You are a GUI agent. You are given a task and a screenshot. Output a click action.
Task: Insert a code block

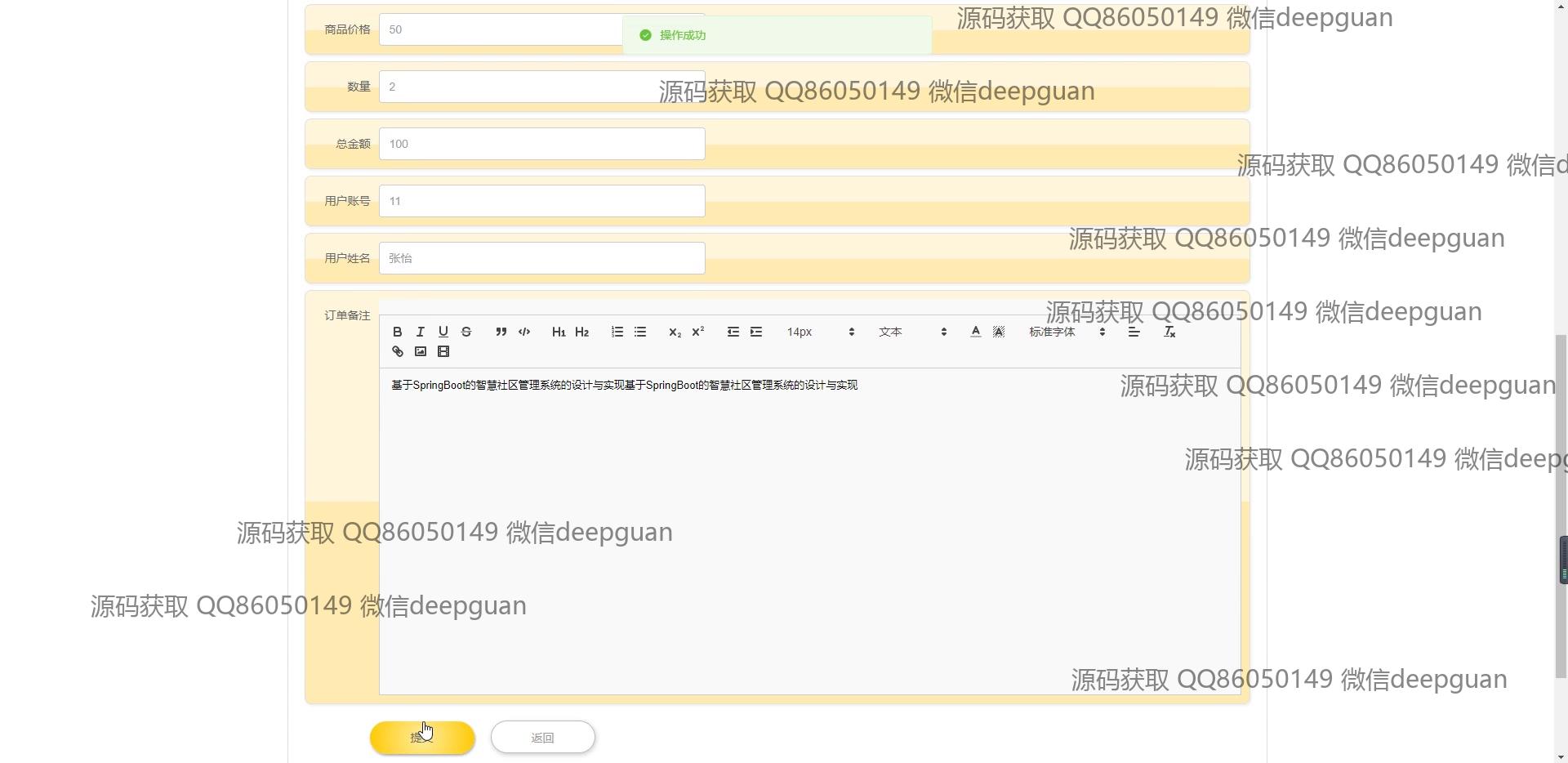click(x=524, y=332)
